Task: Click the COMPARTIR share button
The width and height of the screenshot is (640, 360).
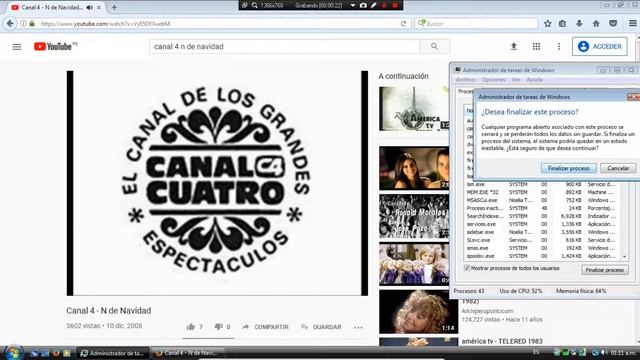Action: pos(265,327)
